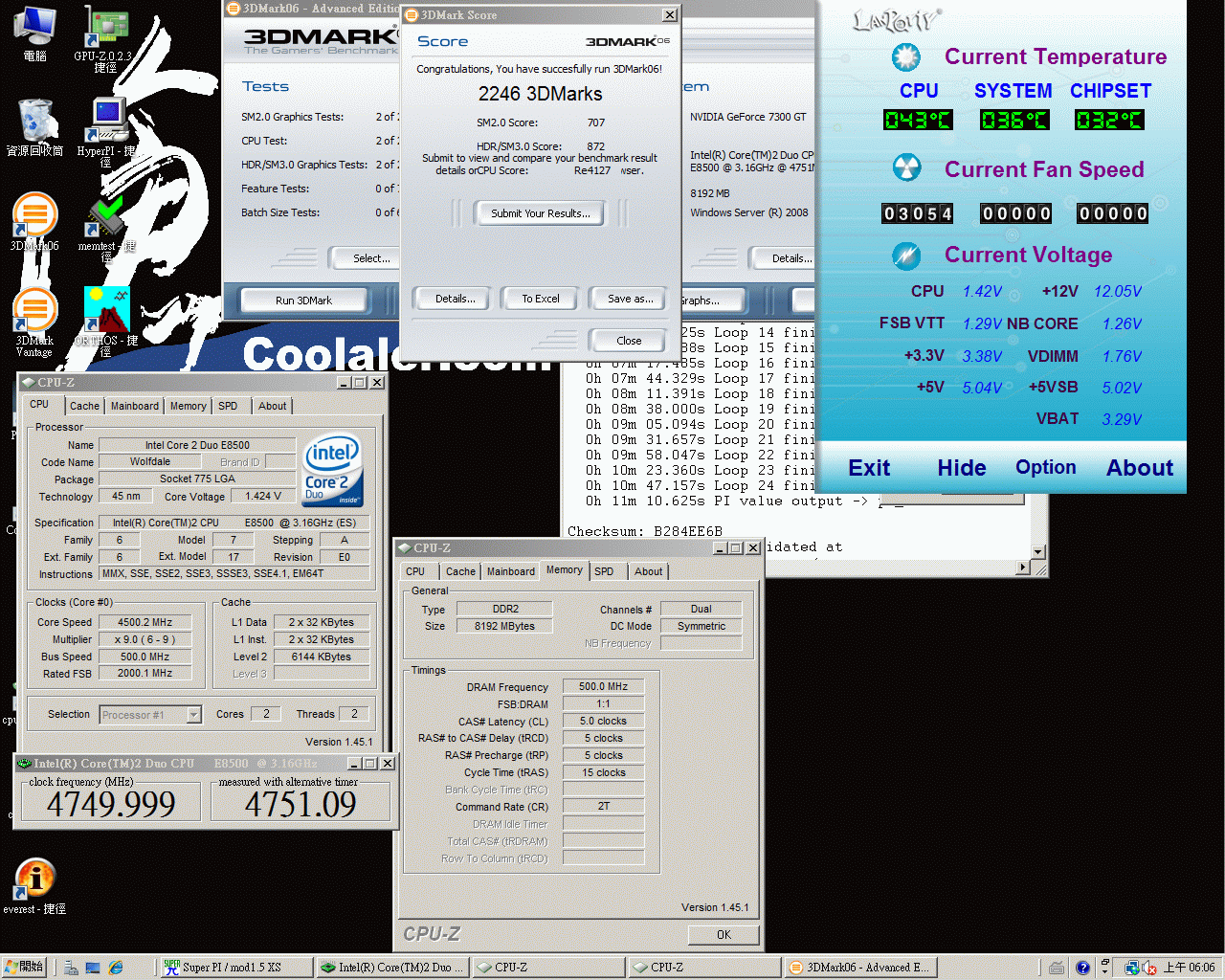Click Details button in 3DMark Score dialog

[455, 299]
